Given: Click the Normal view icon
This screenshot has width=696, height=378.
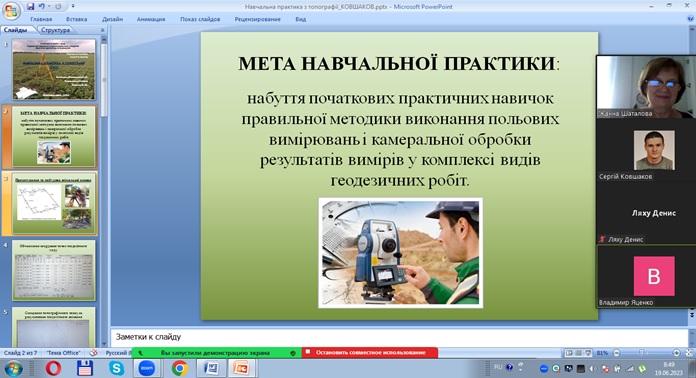Looking at the screenshot, I should click(x=569, y=353).
